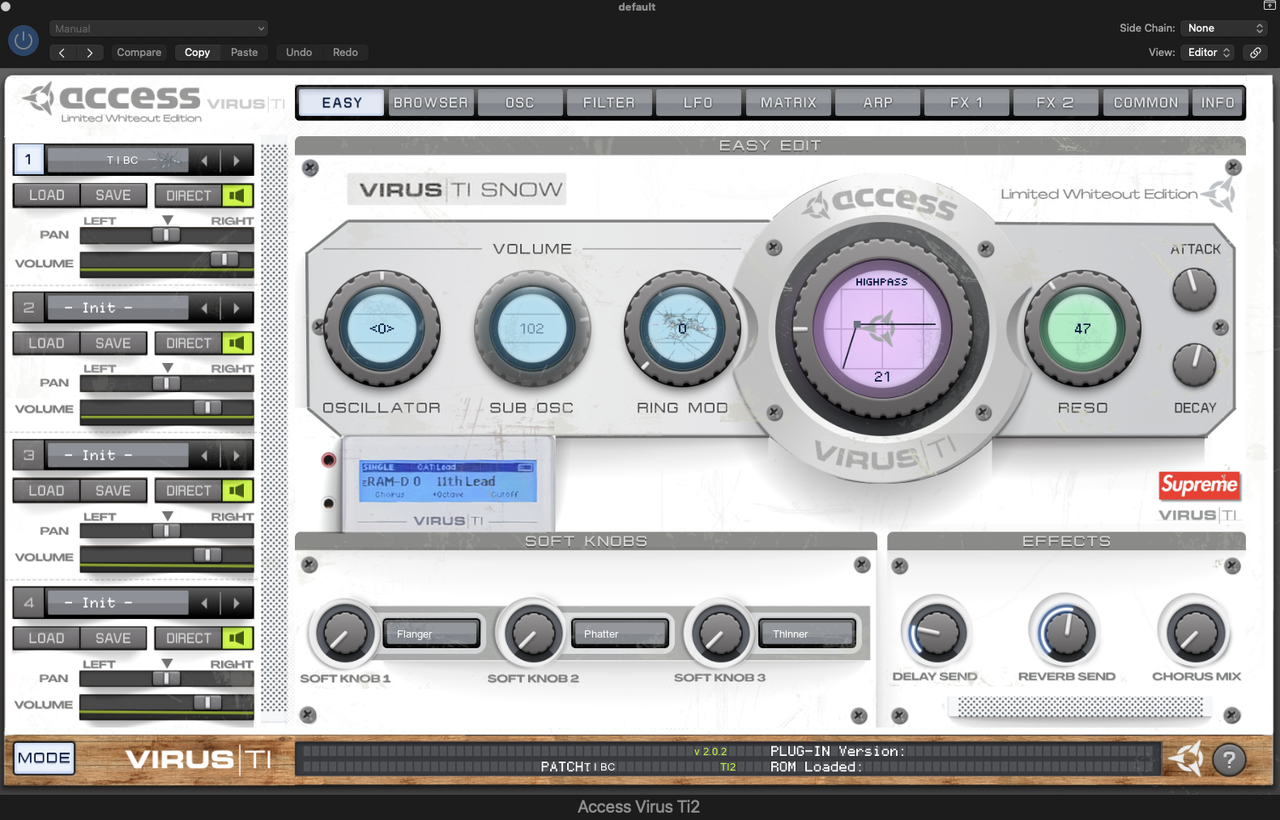This screenshot has width=1280, height=820.
Task: Click part 1 next patch arrow
Action: (237, 160)
